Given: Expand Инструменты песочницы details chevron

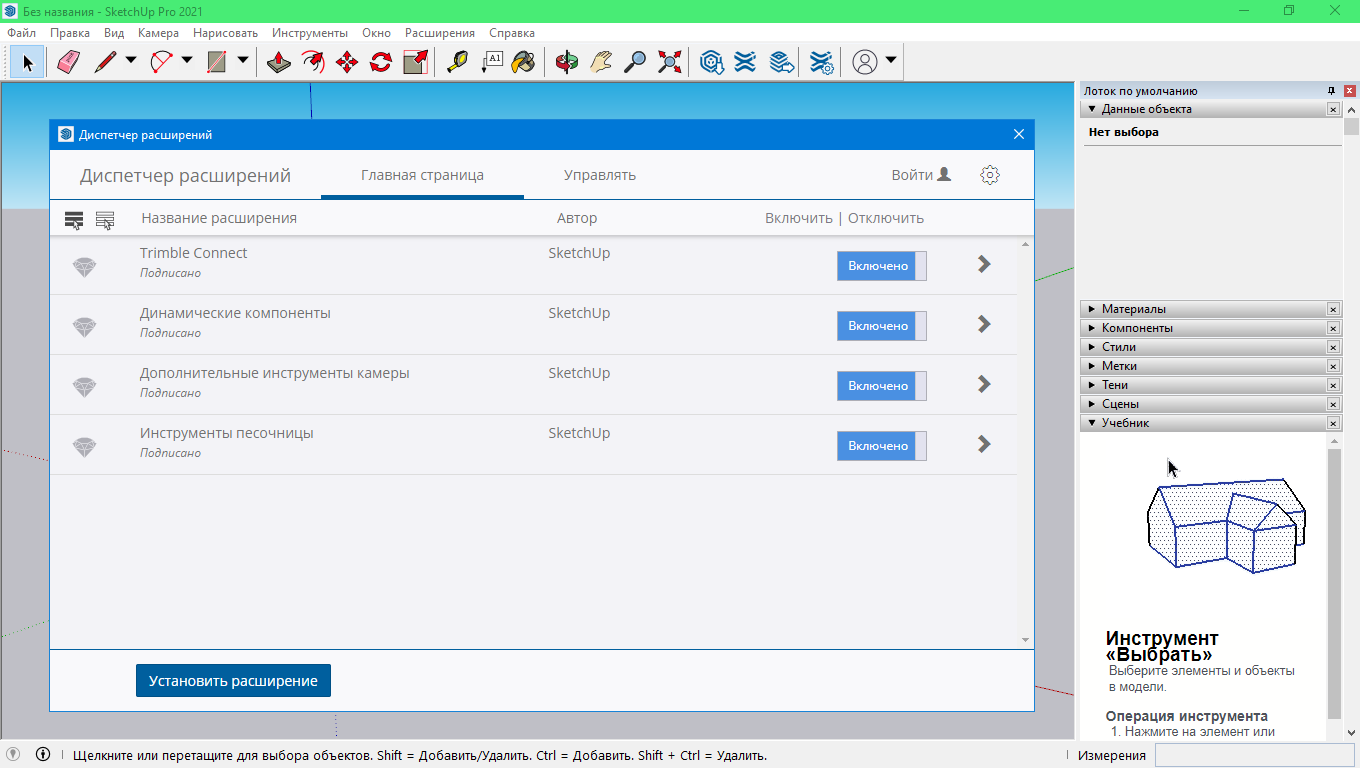Looking at the screenshot, I should 984,444.
